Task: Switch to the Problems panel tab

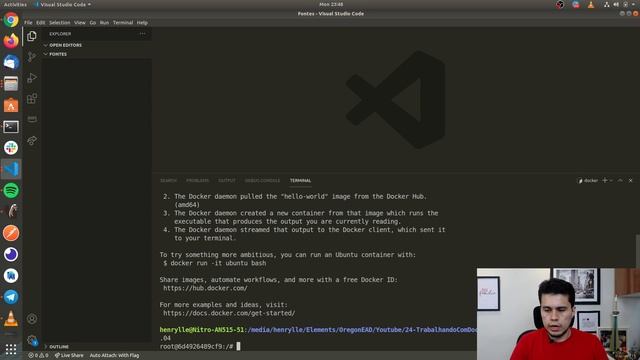Action: 198,181
